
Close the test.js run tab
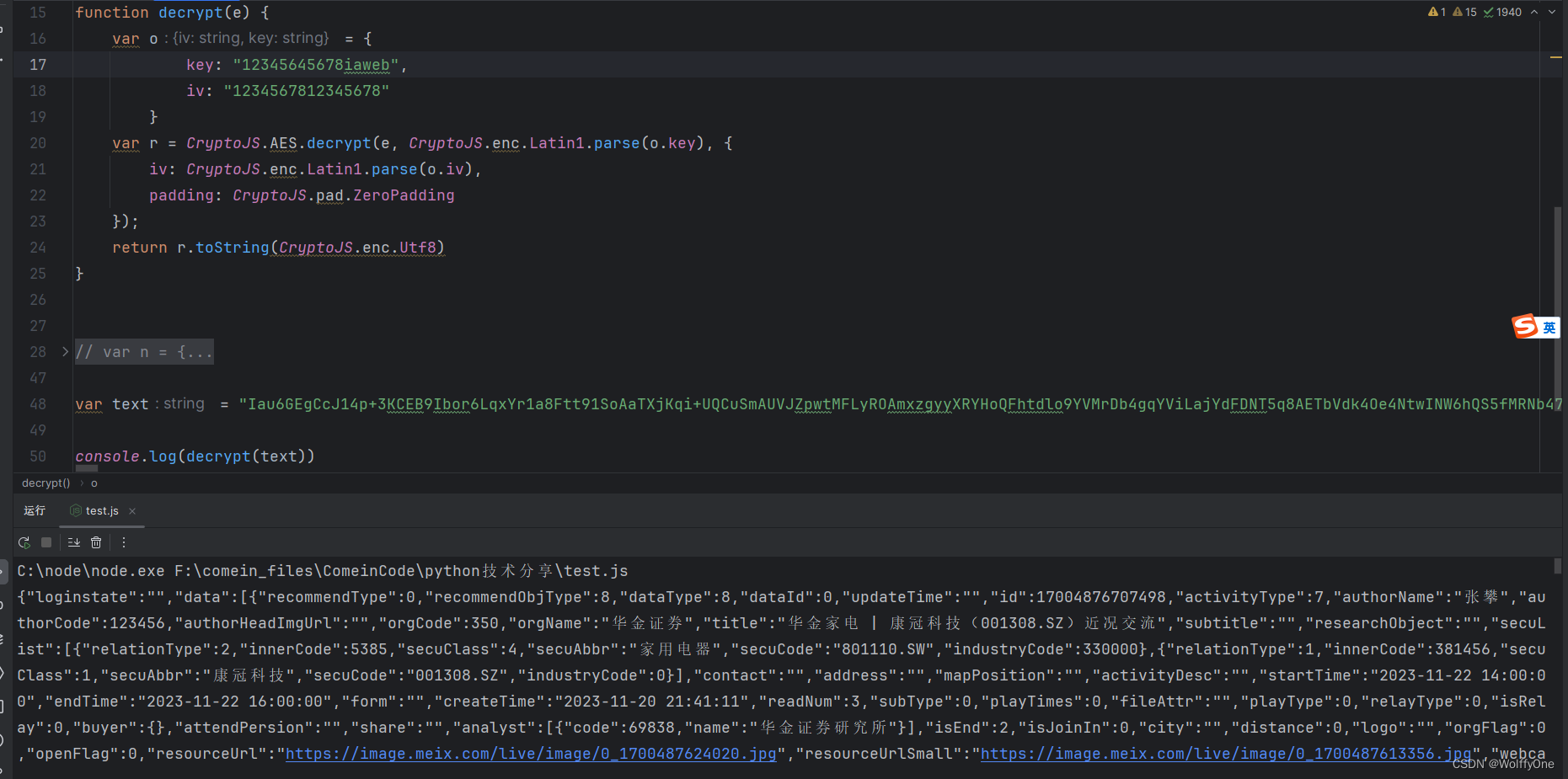click(132, 511)
